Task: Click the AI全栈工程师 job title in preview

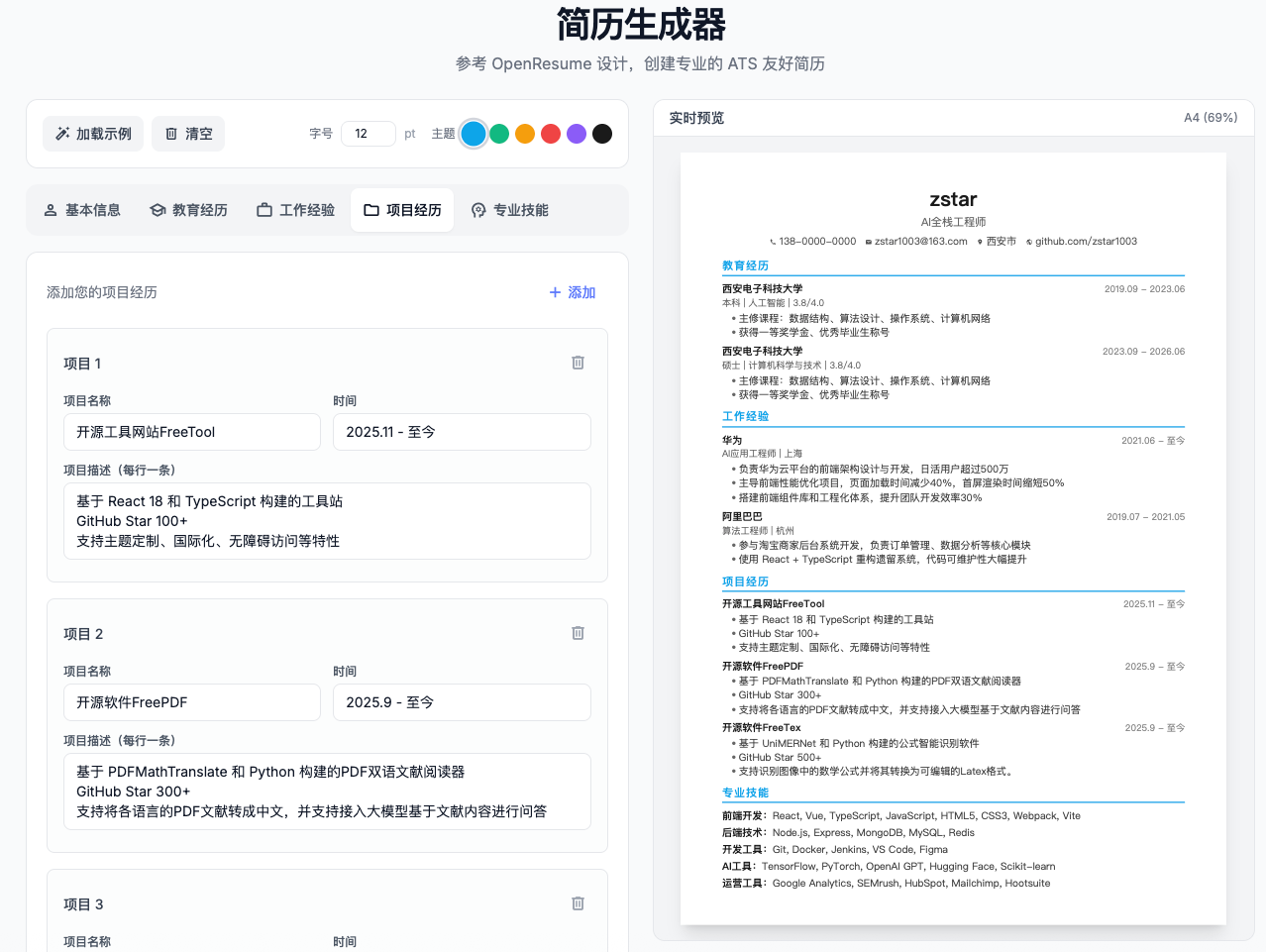Action: point(953,222)
